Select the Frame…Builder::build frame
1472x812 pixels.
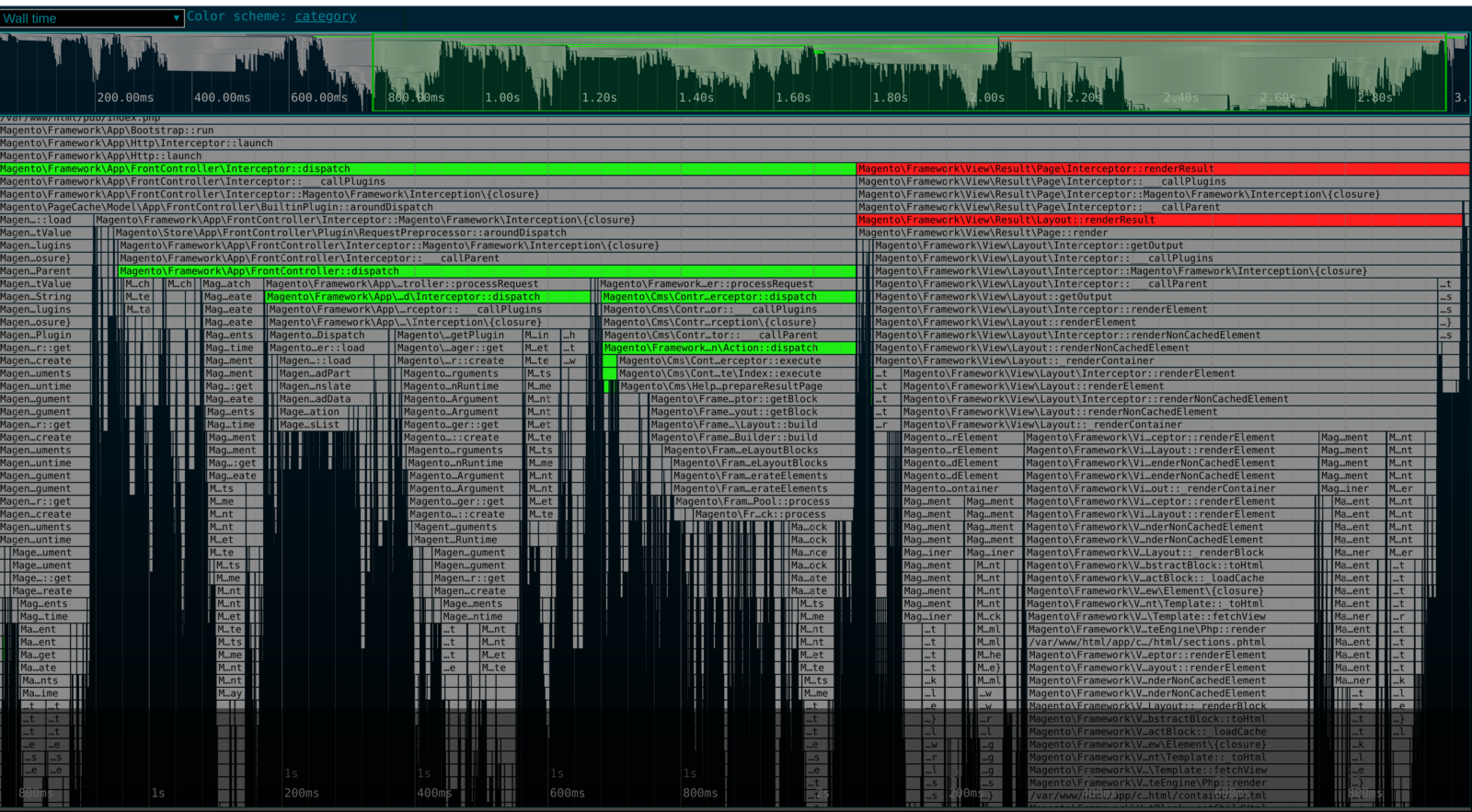point(753,440)
